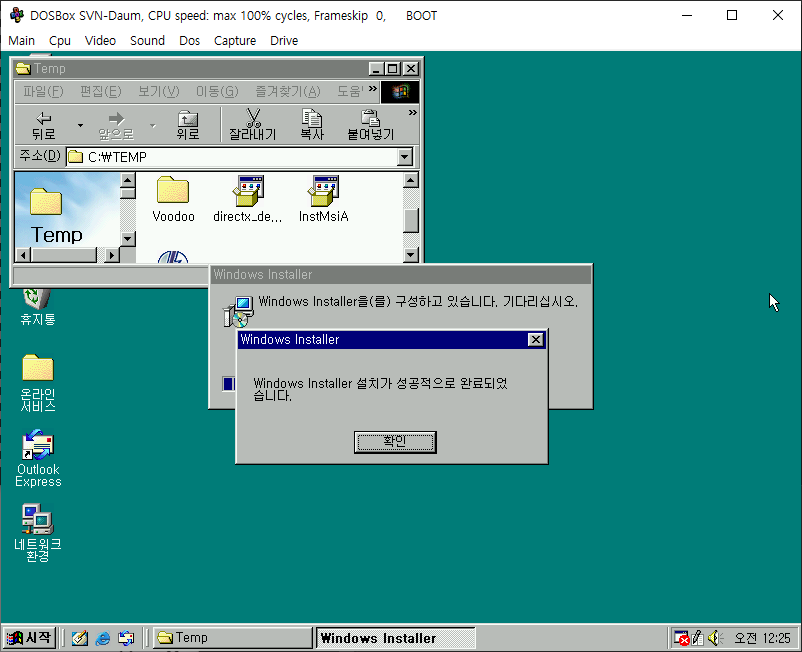The width and height of the screenshot is (802, 652).
Task: Open the forward history dropdown arrow
Action: pos(152,125)
